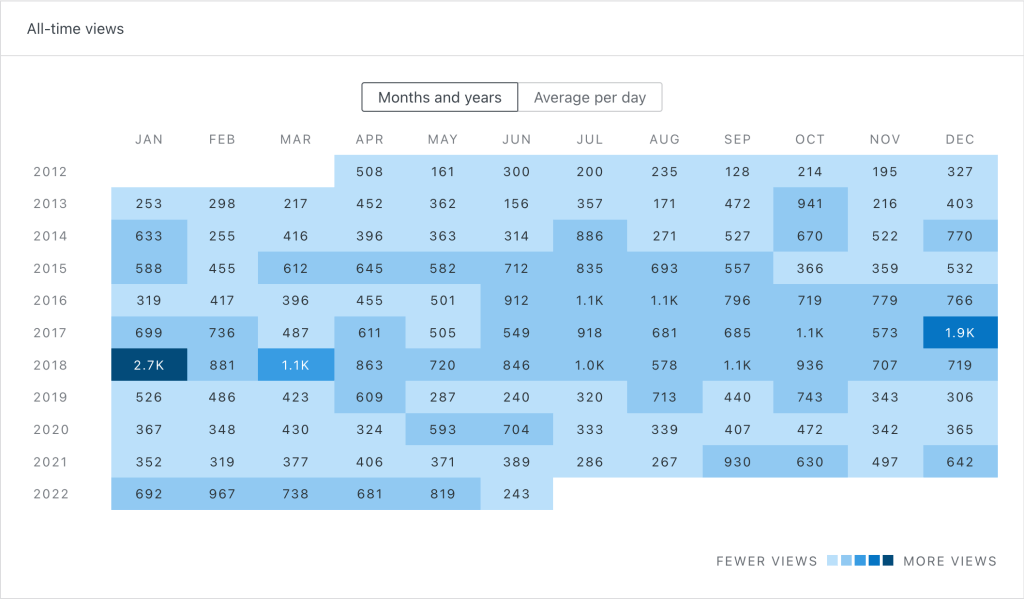Click the JAN month column header
1024x599 pixels.
(149, 139)
